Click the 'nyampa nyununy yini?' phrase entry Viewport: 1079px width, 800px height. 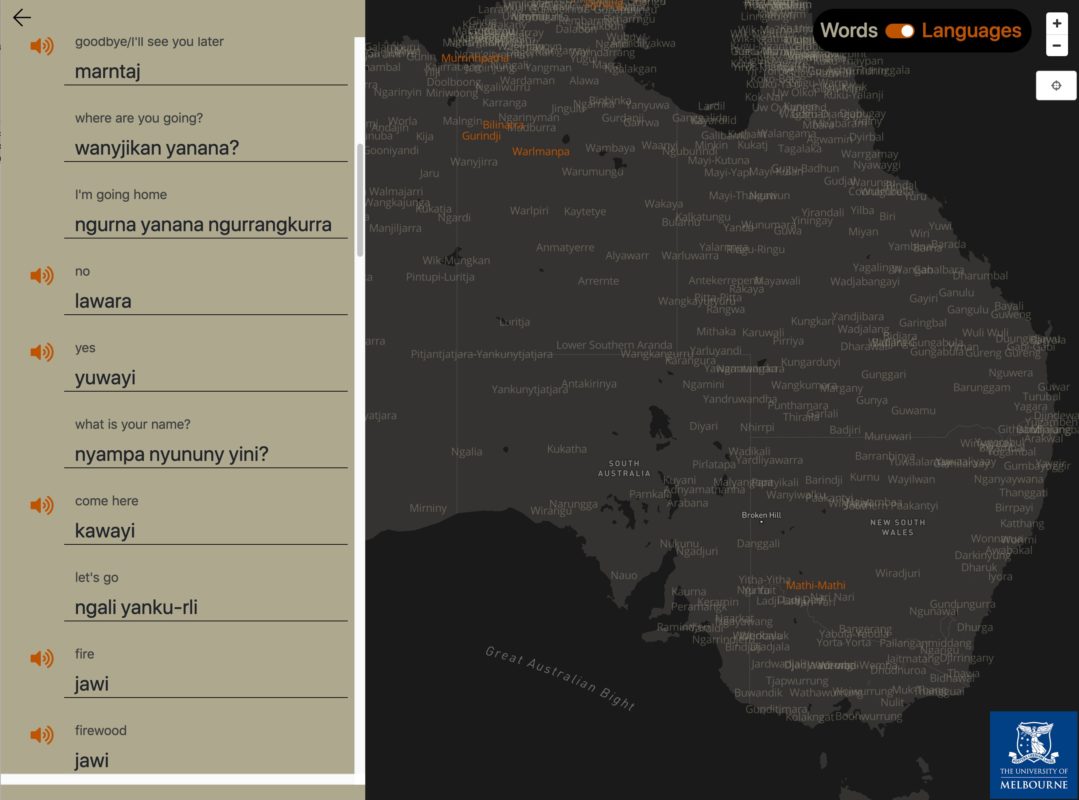[172, 455]
